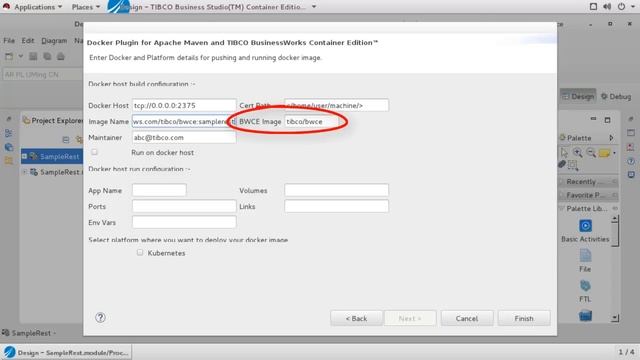Collapse the Palette Lib... drawer

click(589, 209)
